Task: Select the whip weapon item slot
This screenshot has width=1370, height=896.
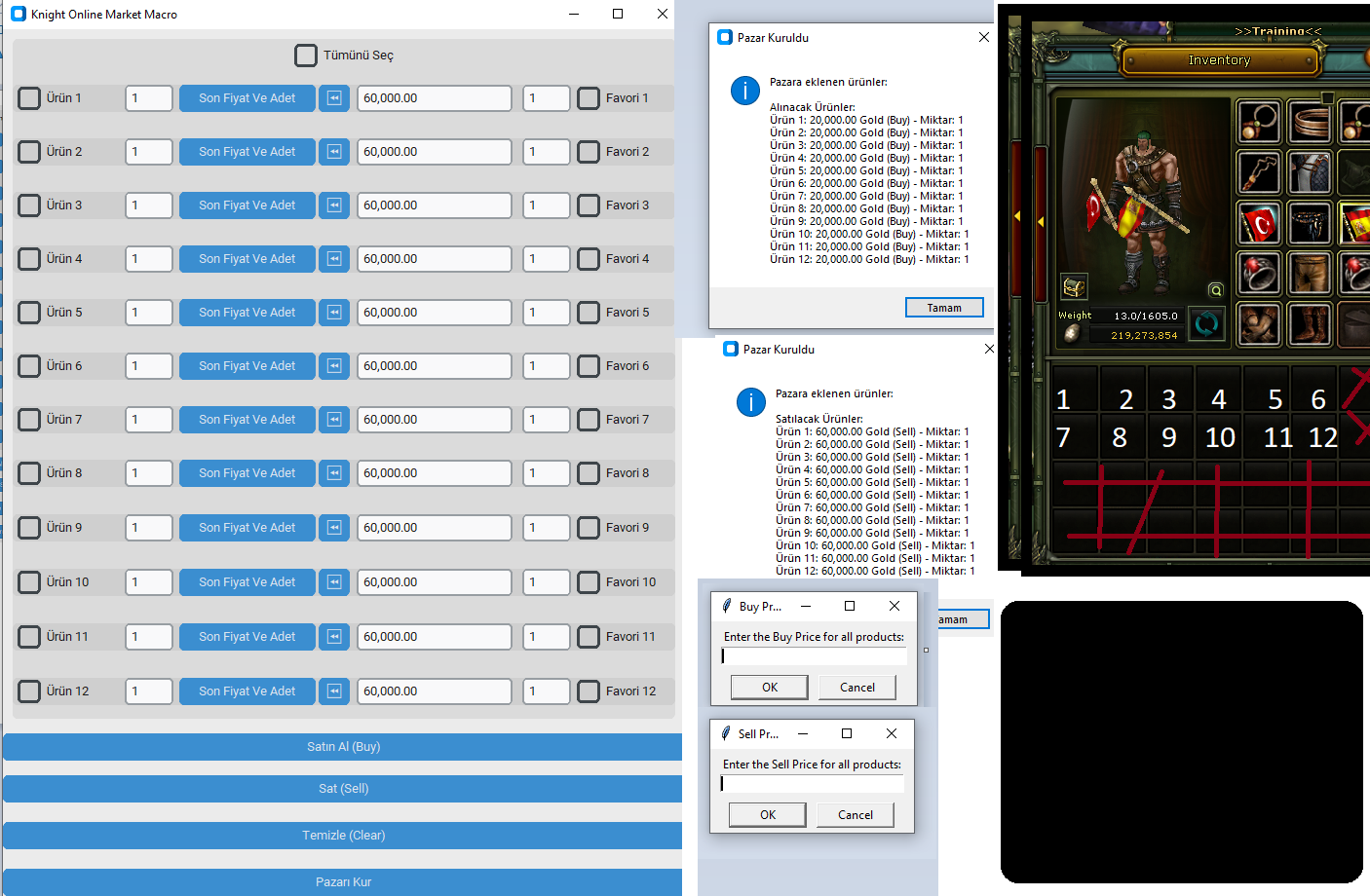Action: (1259, 172)
